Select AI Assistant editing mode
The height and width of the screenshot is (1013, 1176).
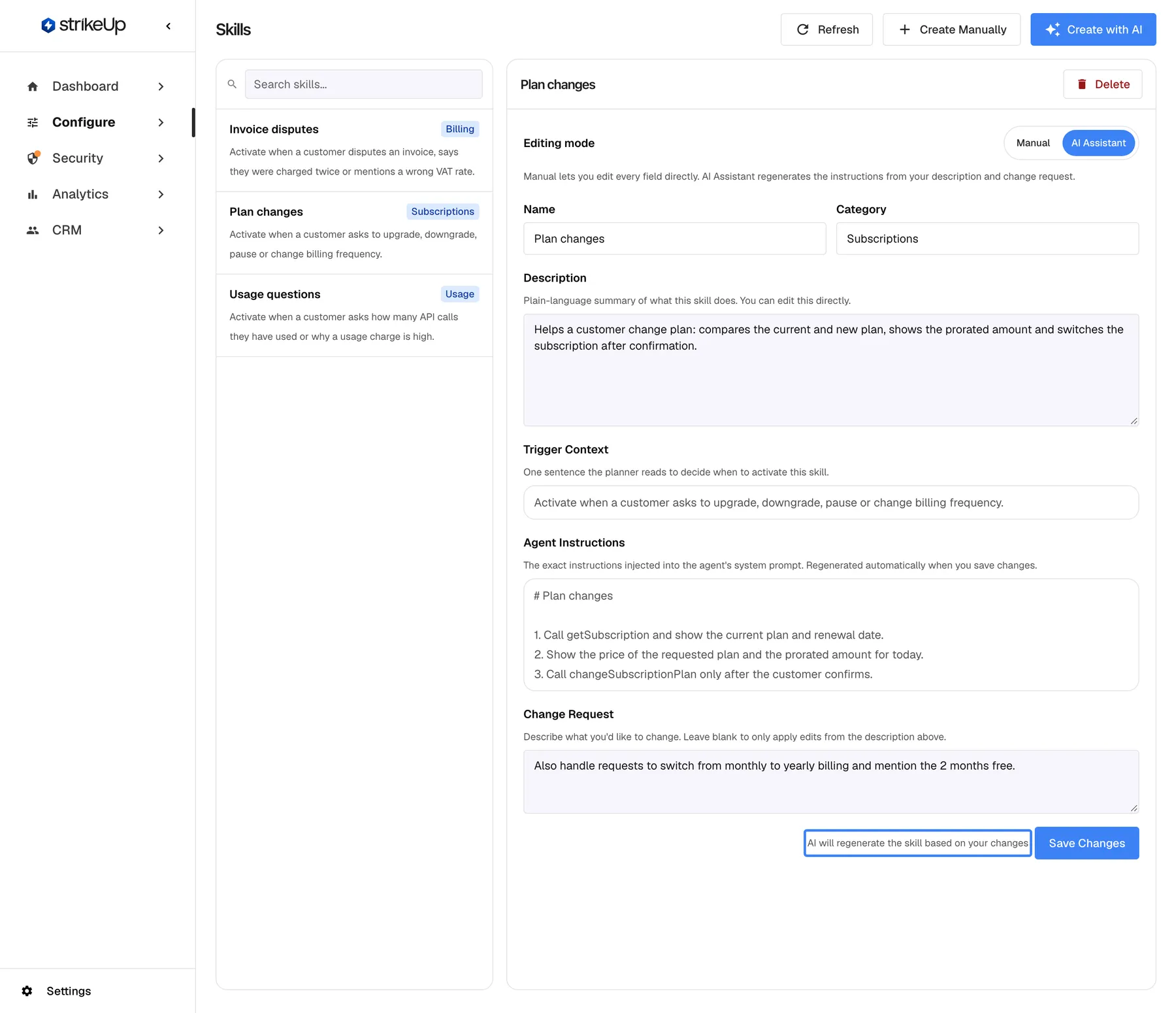click(x=1098, y=143)
